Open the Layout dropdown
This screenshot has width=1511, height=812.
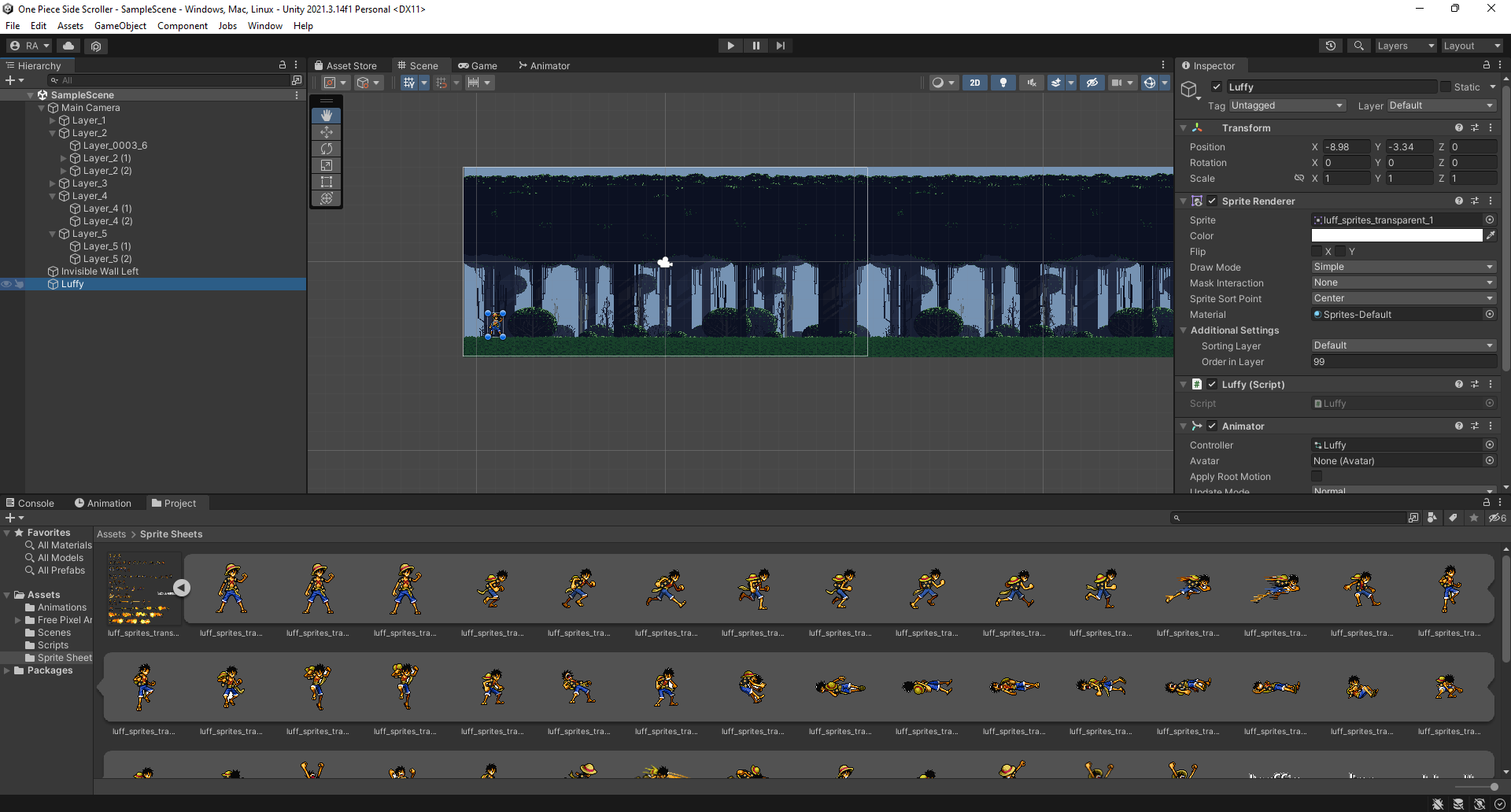coord(1472,46)
